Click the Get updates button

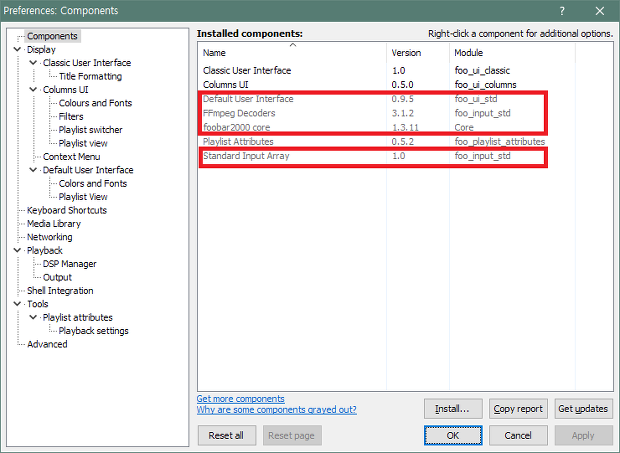point(583,408)
